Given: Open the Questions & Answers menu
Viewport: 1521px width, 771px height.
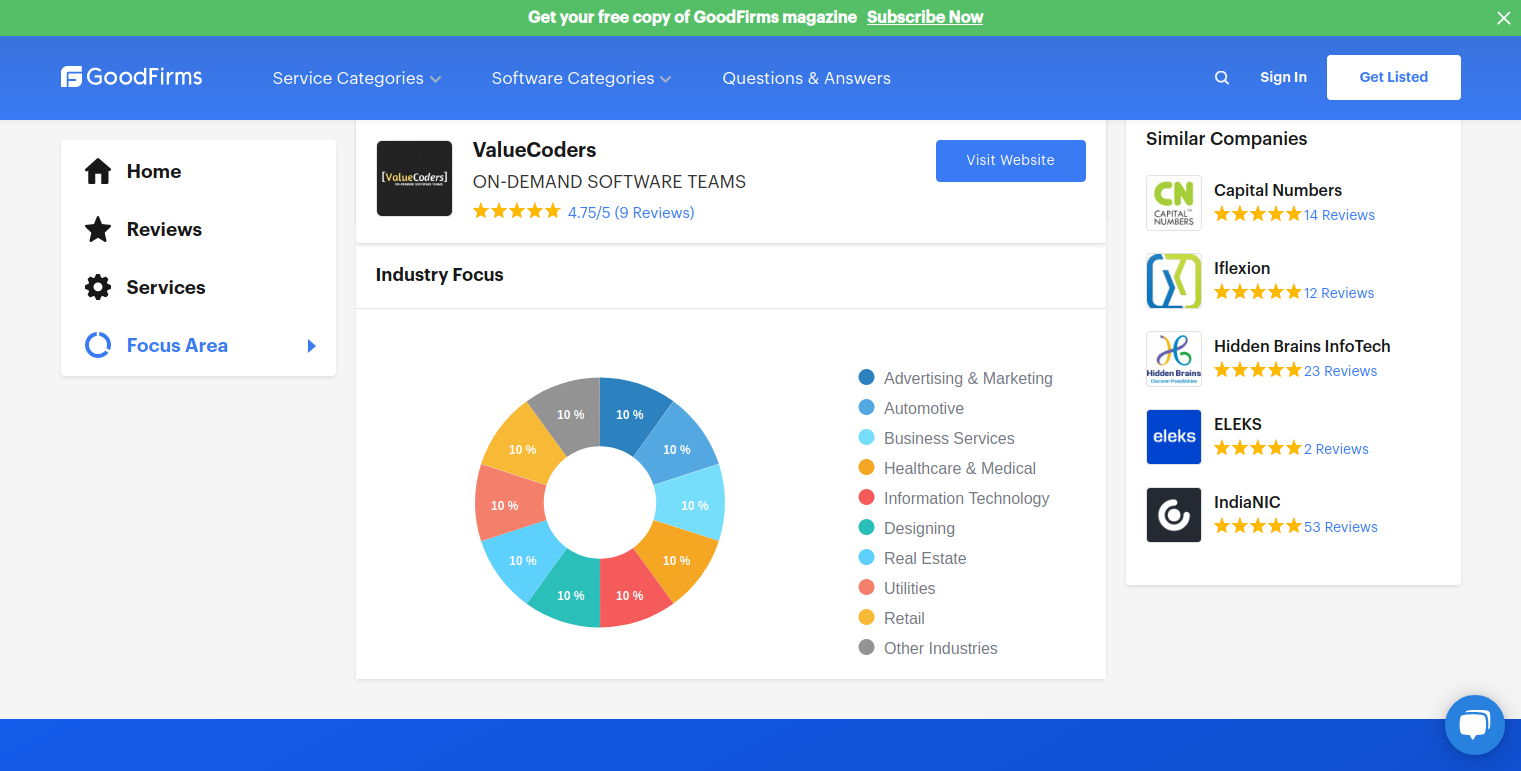Looking at the screenshot, I should coord(806,78).
